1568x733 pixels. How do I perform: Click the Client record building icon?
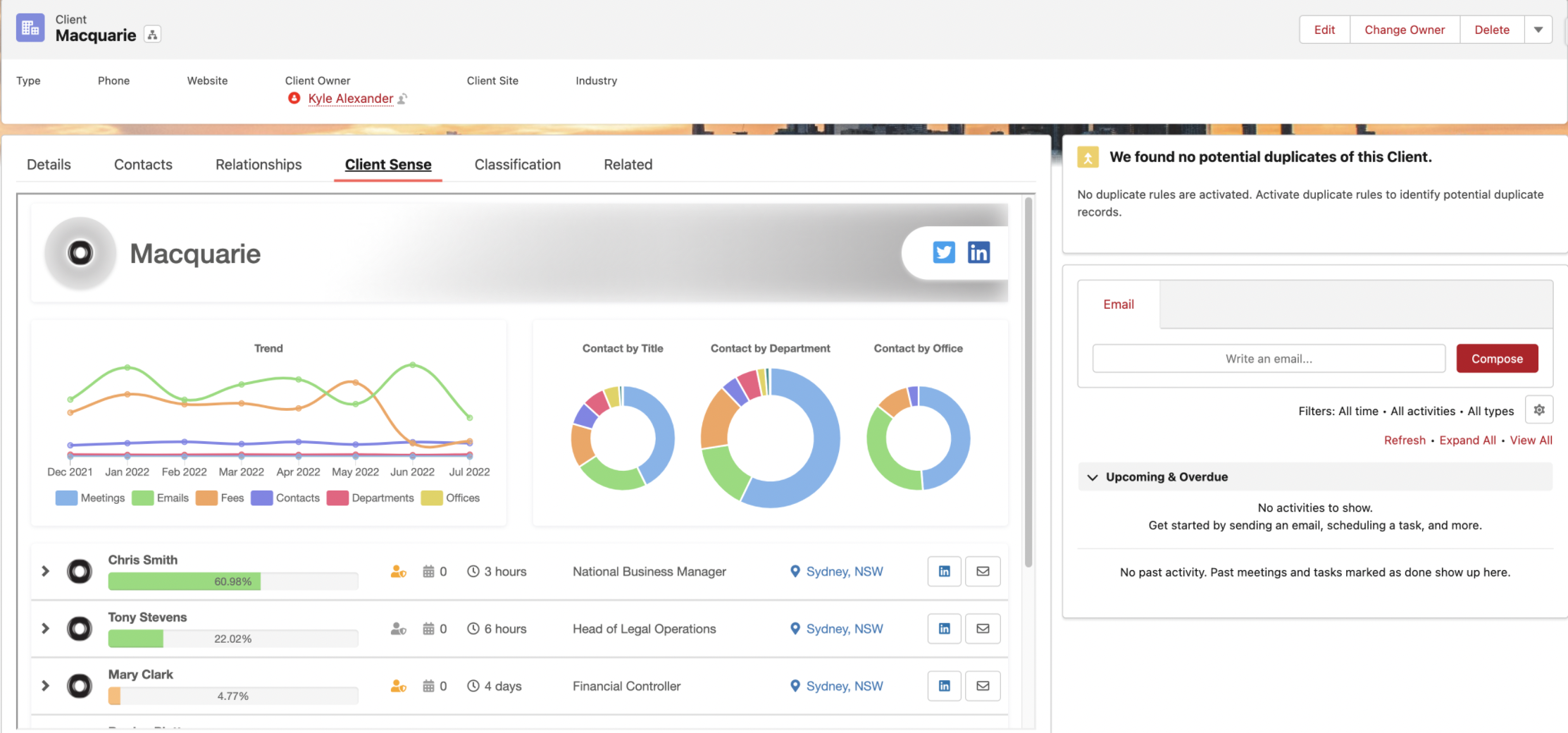coord(30,28)
